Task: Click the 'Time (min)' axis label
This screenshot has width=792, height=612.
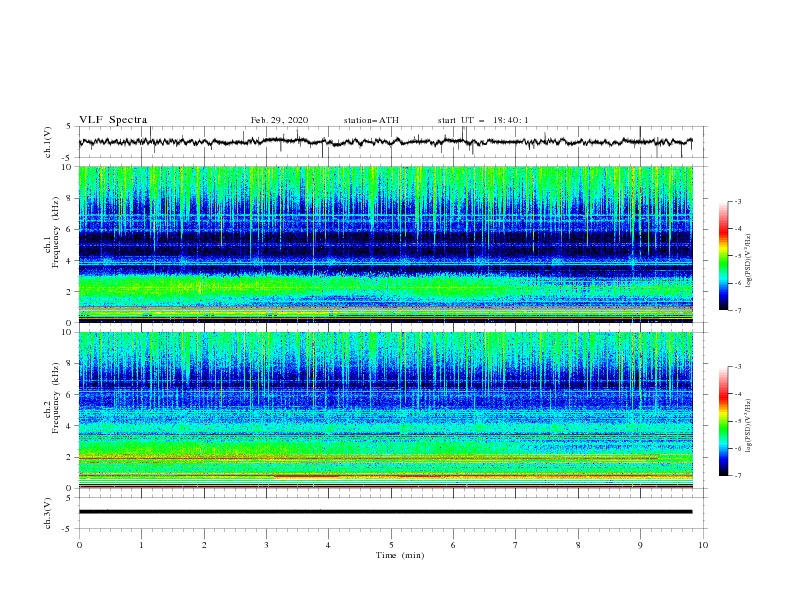Action: [x=400, y=555]
